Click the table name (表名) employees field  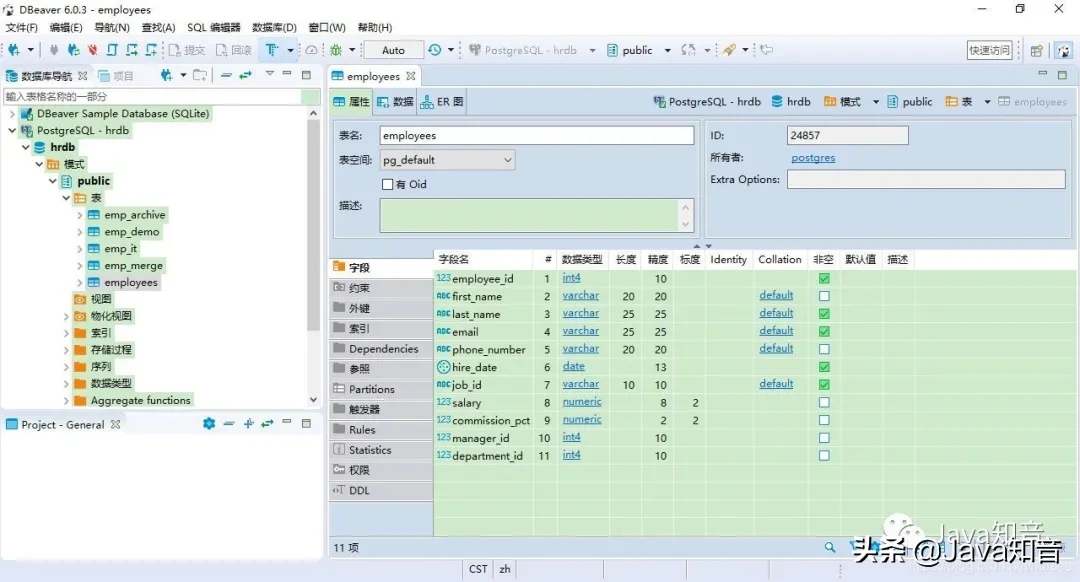(537, 136)
